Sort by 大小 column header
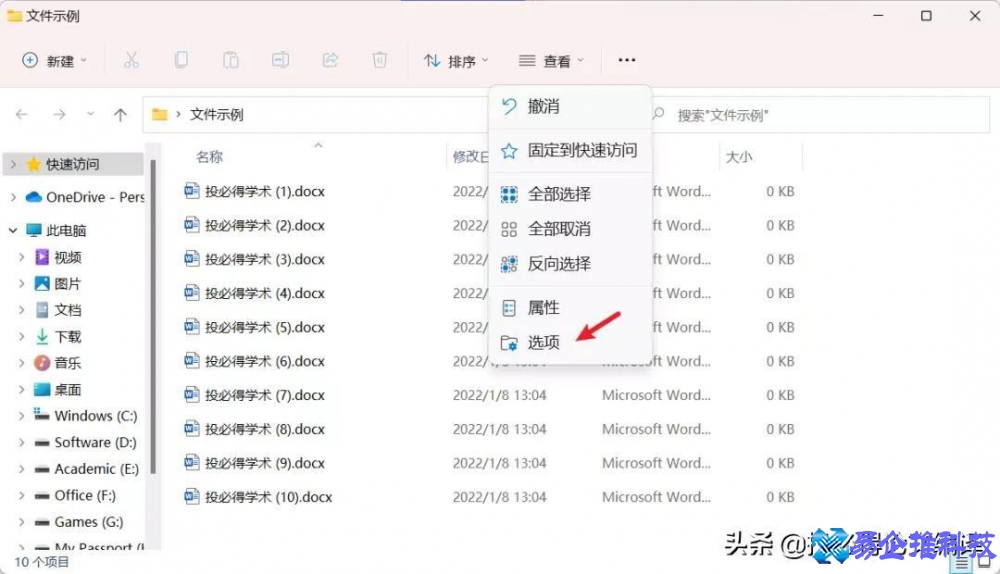The height and width of the screenshot is (574, 1000). pos(739,157)
